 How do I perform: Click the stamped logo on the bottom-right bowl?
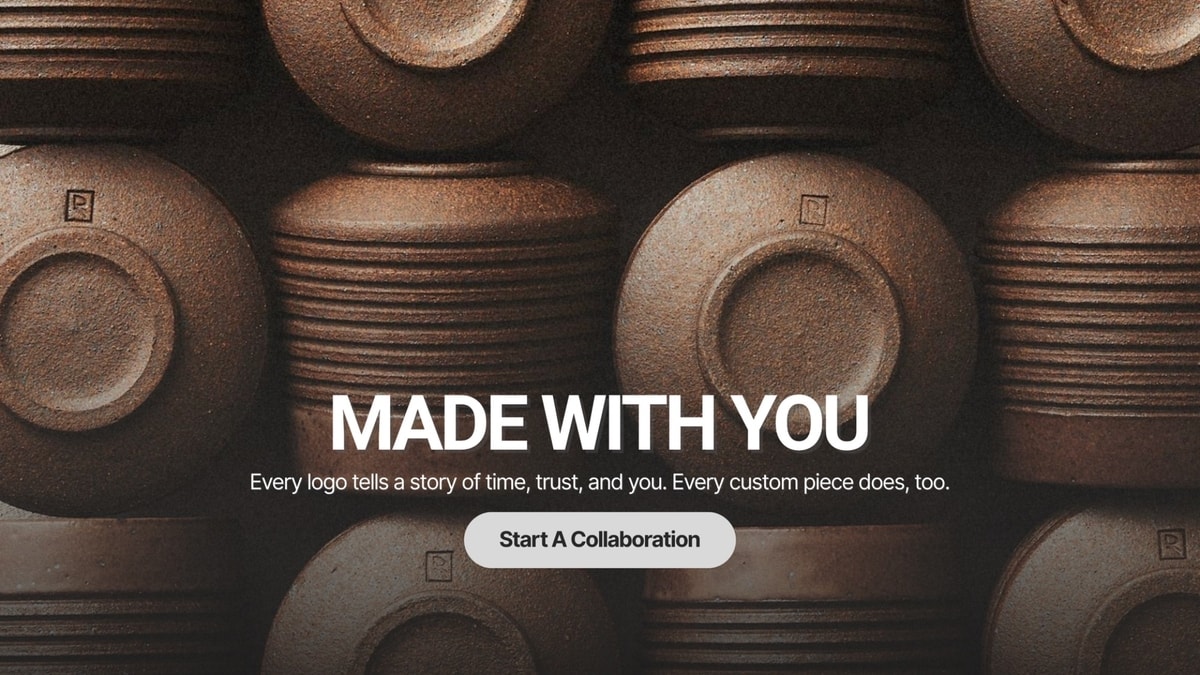pos(1172,544)
